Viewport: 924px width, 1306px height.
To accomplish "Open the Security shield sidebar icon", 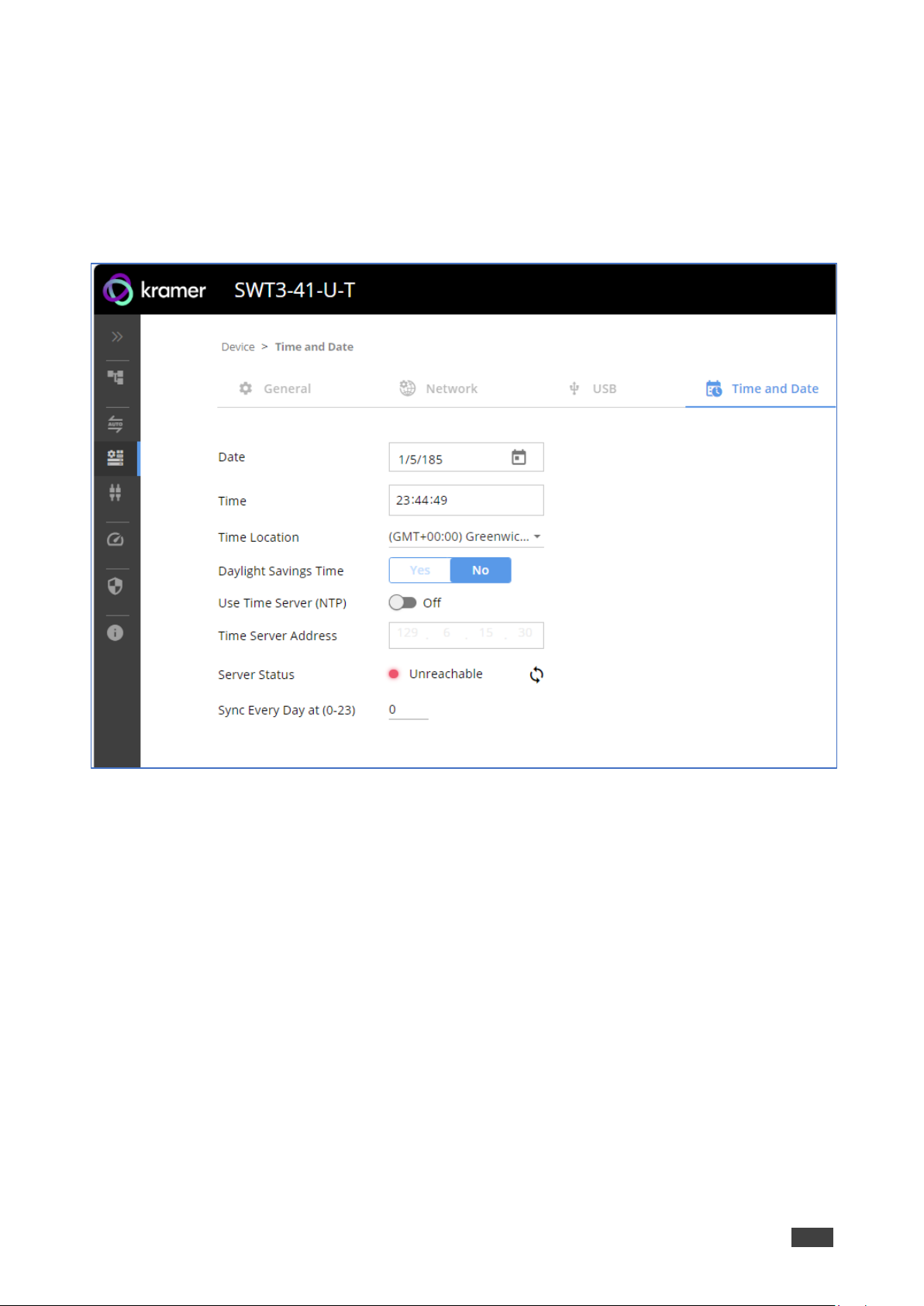I will [x=115, y=586].
